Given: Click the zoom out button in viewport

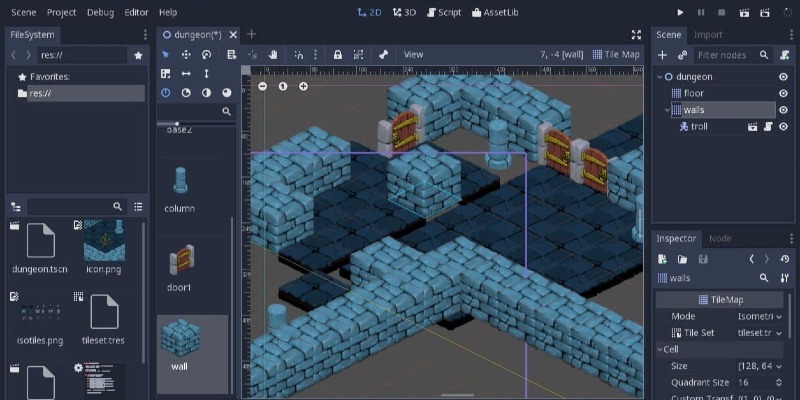Looking at the screenshot, I should tap(263, 86).
